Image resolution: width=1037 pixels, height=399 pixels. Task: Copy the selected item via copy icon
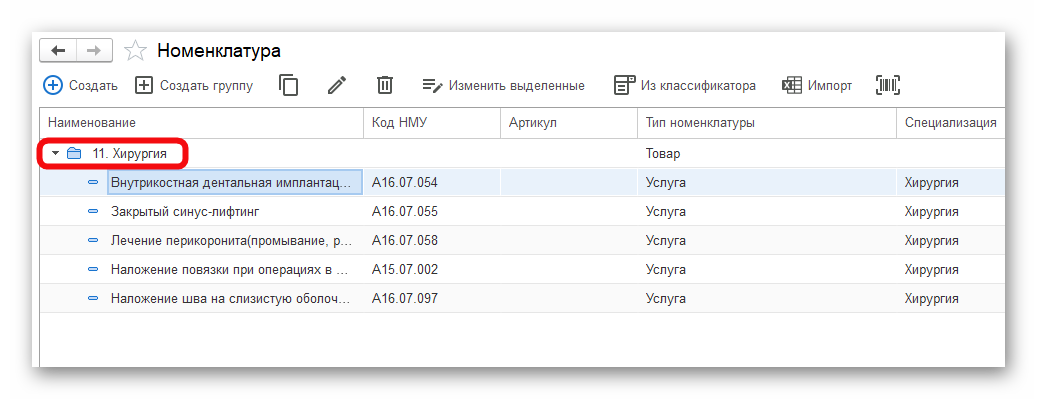(x=288, y=85)
